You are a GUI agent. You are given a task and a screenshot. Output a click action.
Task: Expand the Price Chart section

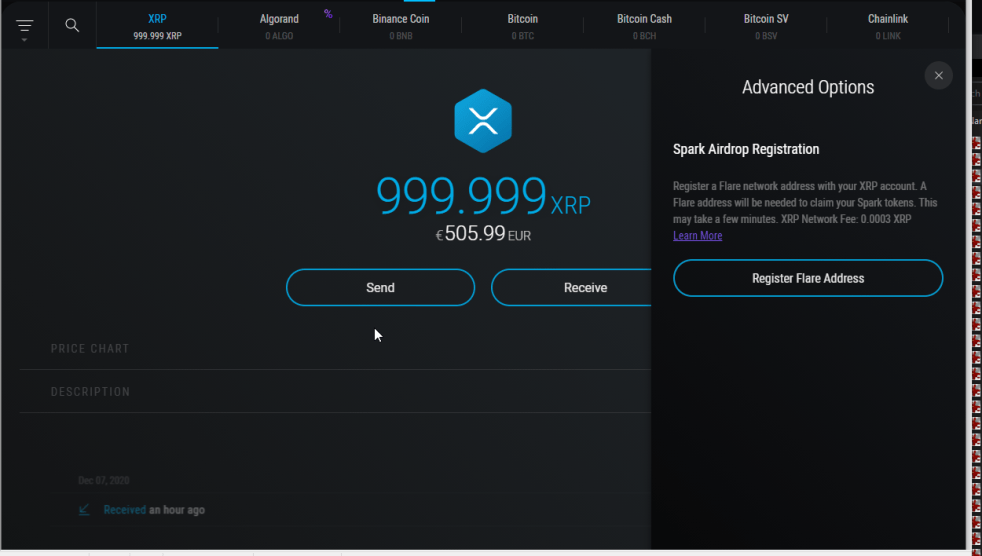tap(90, 349)
